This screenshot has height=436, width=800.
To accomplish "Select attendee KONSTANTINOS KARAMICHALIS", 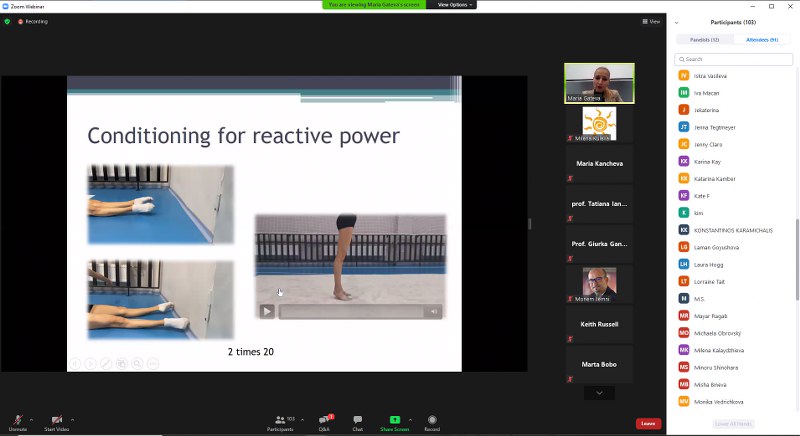I will tap(734, 230).
